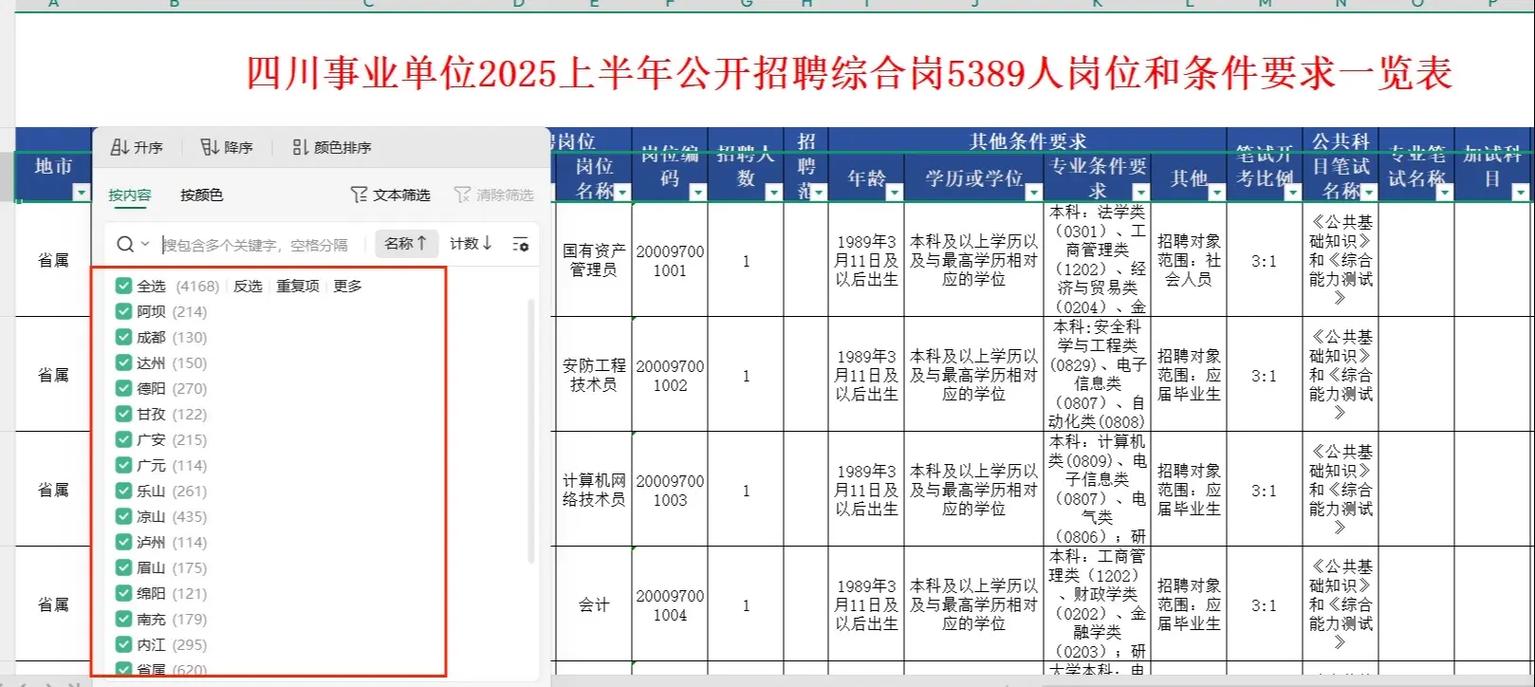Open the 地市 column filter dropdown
Screen dimensions: 1535x687
(83, 193)
